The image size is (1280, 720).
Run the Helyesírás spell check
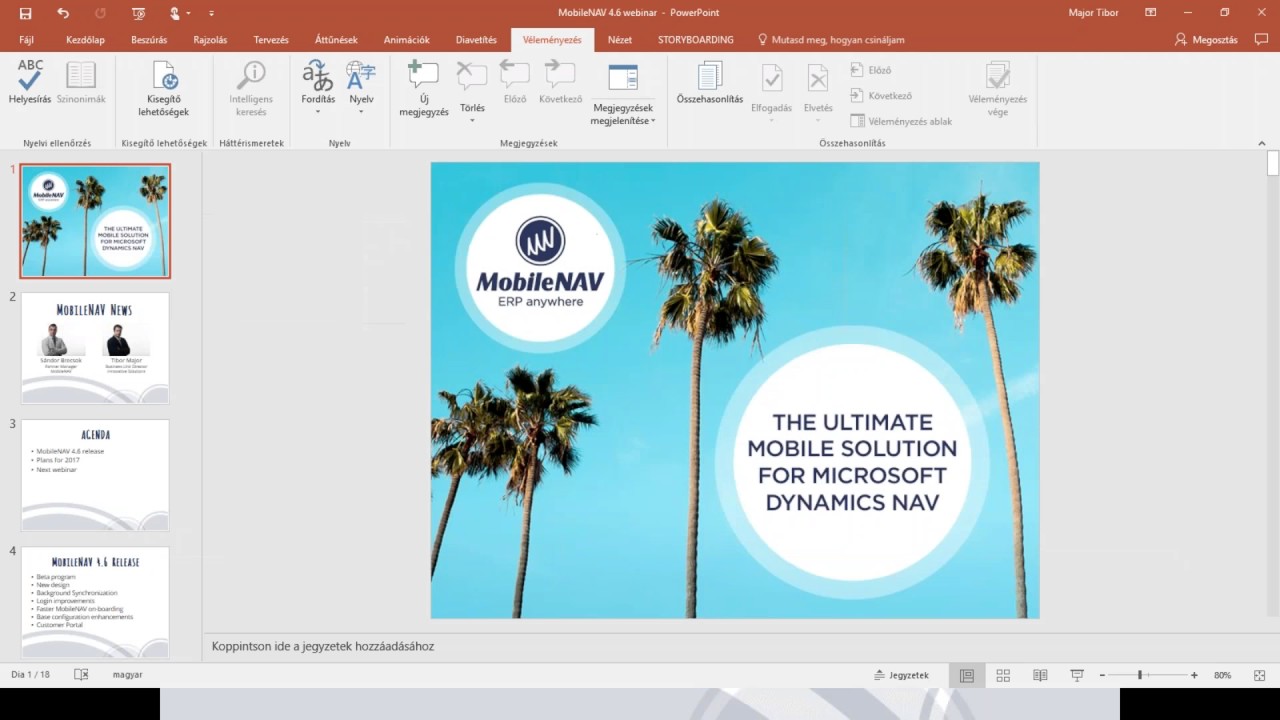[30, 82]
